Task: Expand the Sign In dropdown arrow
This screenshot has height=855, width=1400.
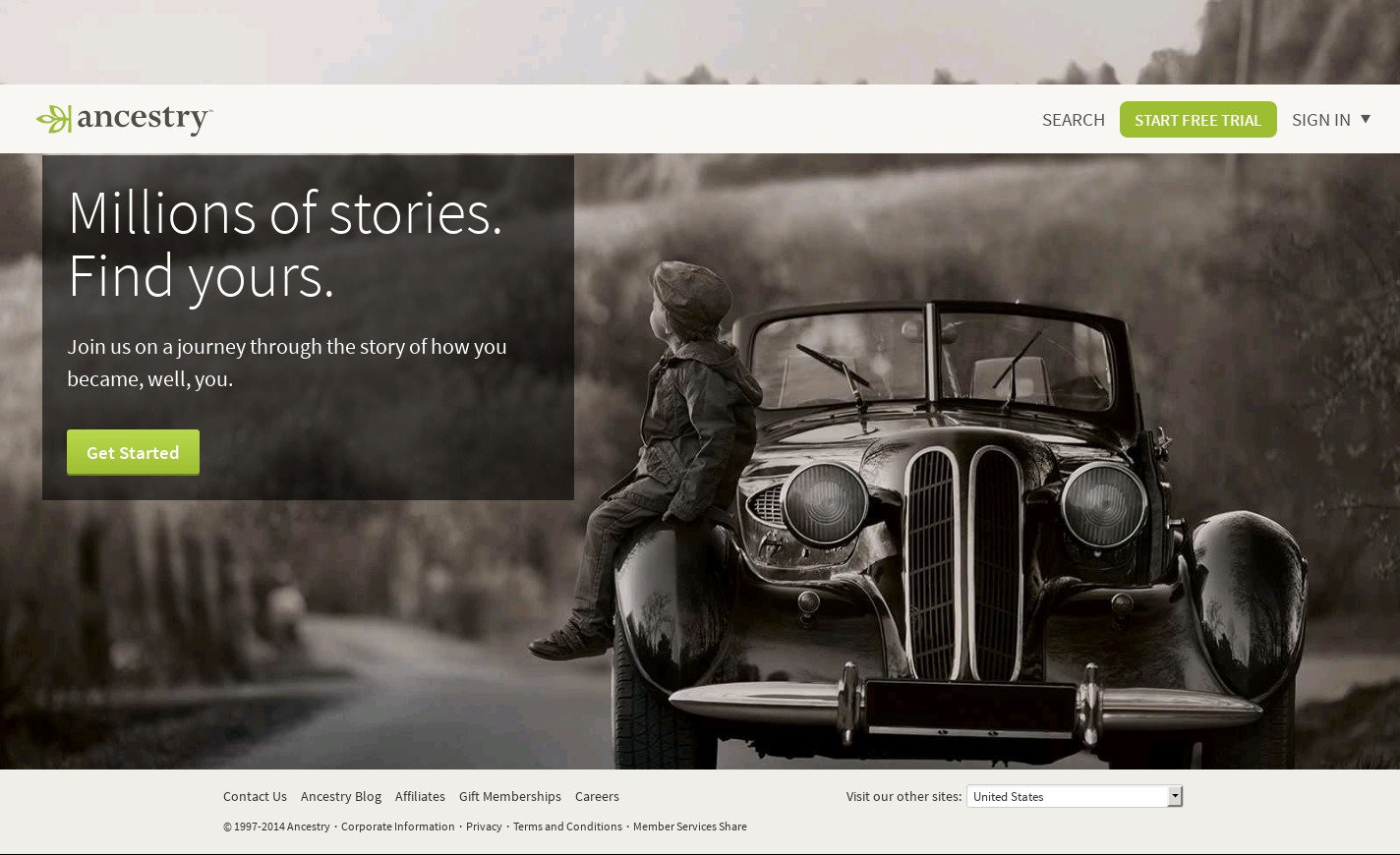Action: click(x=1365, y=119)
